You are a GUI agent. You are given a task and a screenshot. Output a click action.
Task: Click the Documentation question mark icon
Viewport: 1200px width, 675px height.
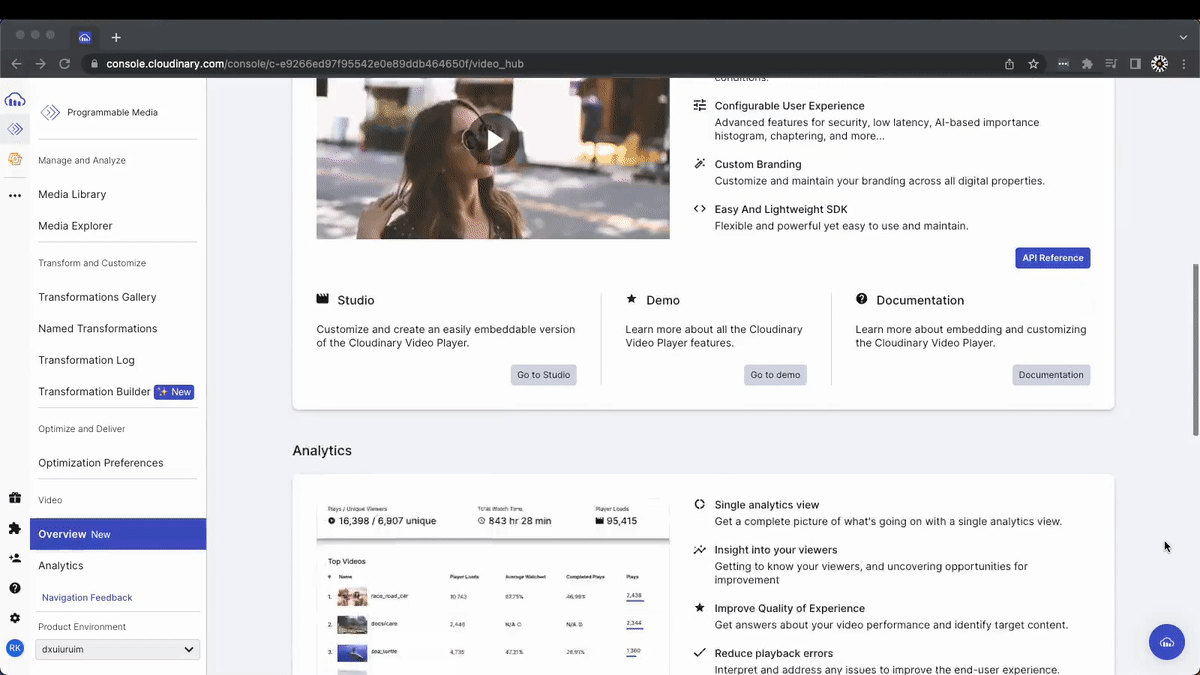862,299
